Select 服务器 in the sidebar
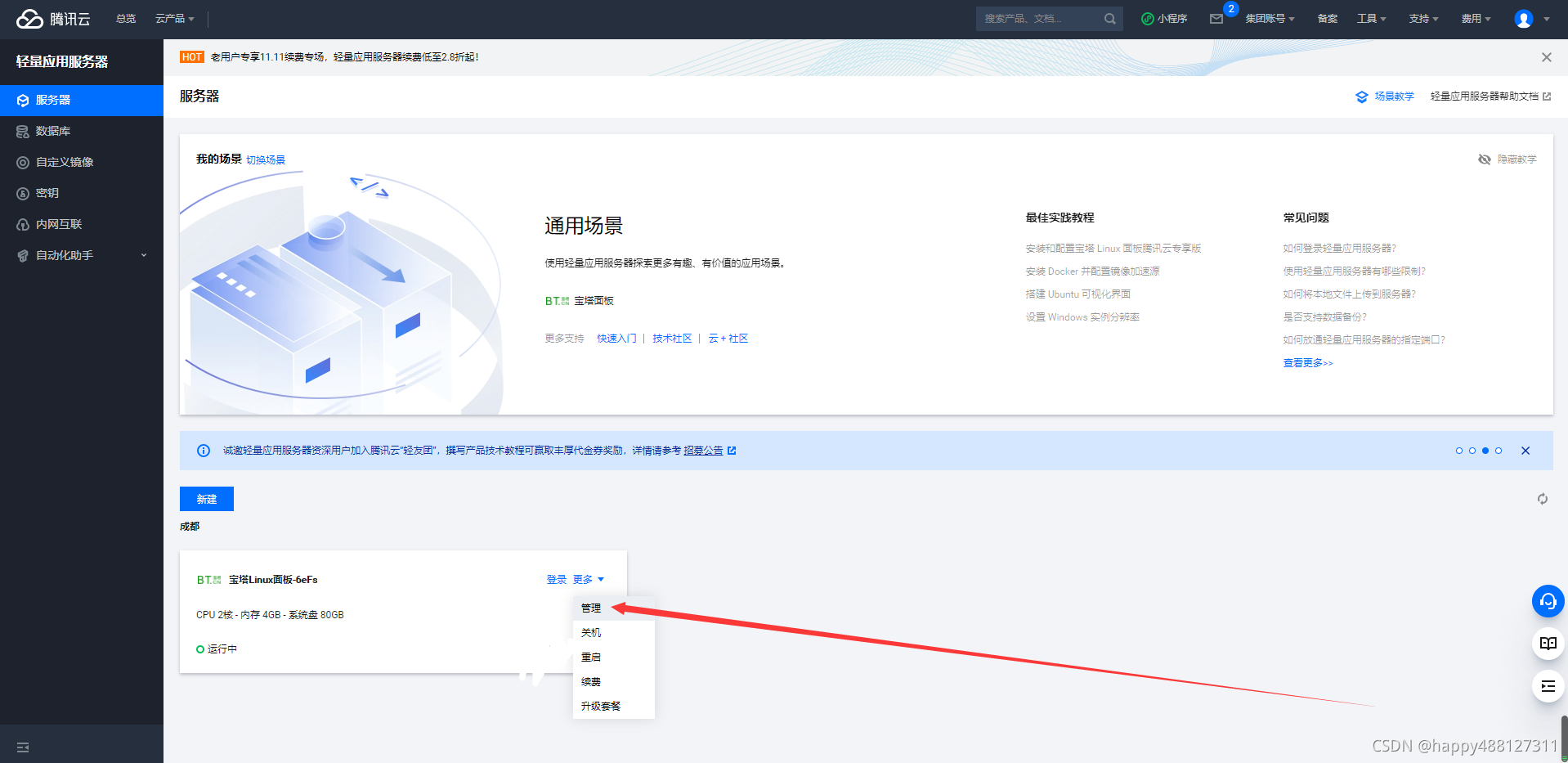The width and height of the screenshot is (1568, 763). [x=82, y=101]
